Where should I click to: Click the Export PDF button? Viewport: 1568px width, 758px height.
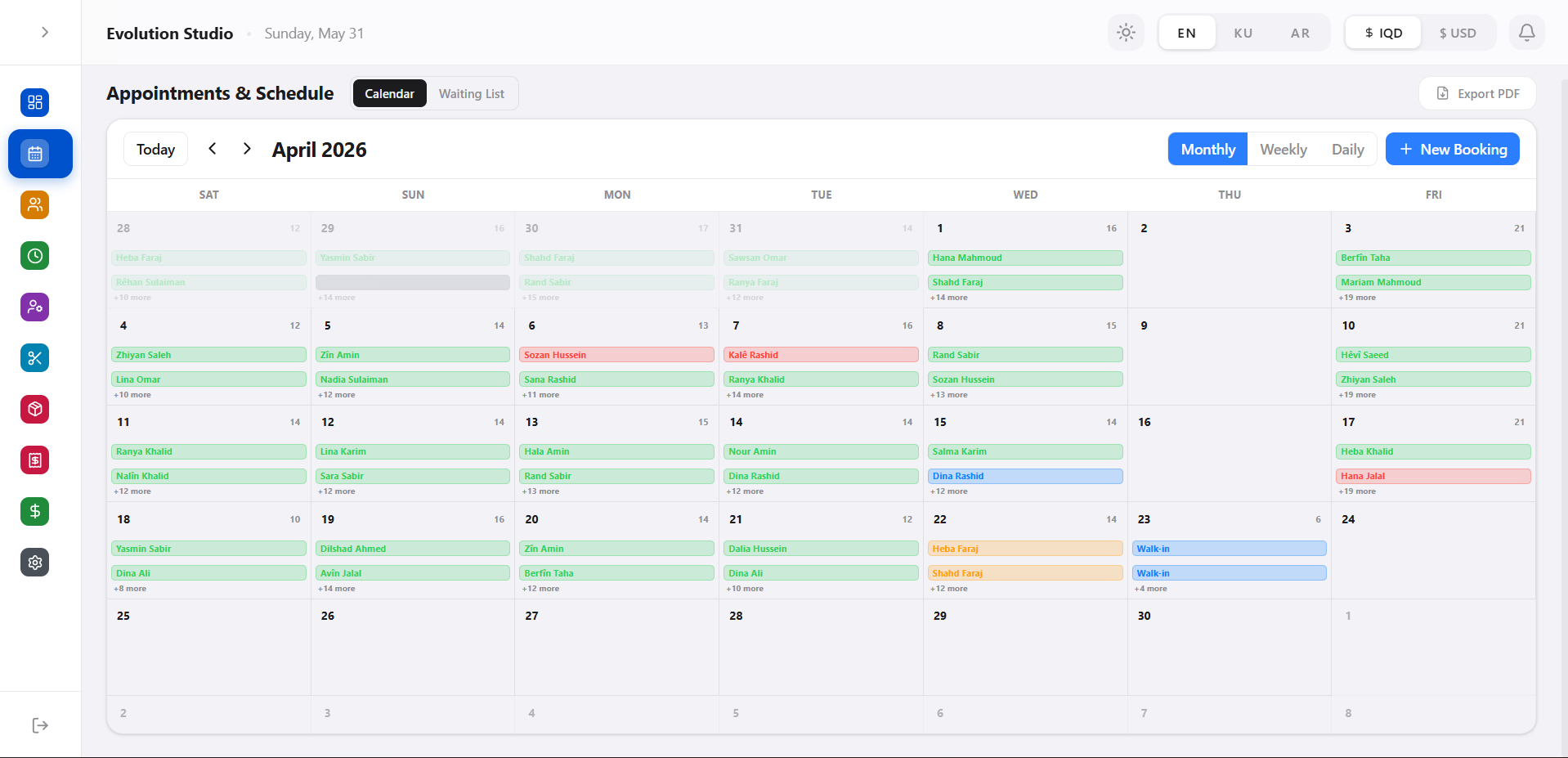(x=1477, y=93)
